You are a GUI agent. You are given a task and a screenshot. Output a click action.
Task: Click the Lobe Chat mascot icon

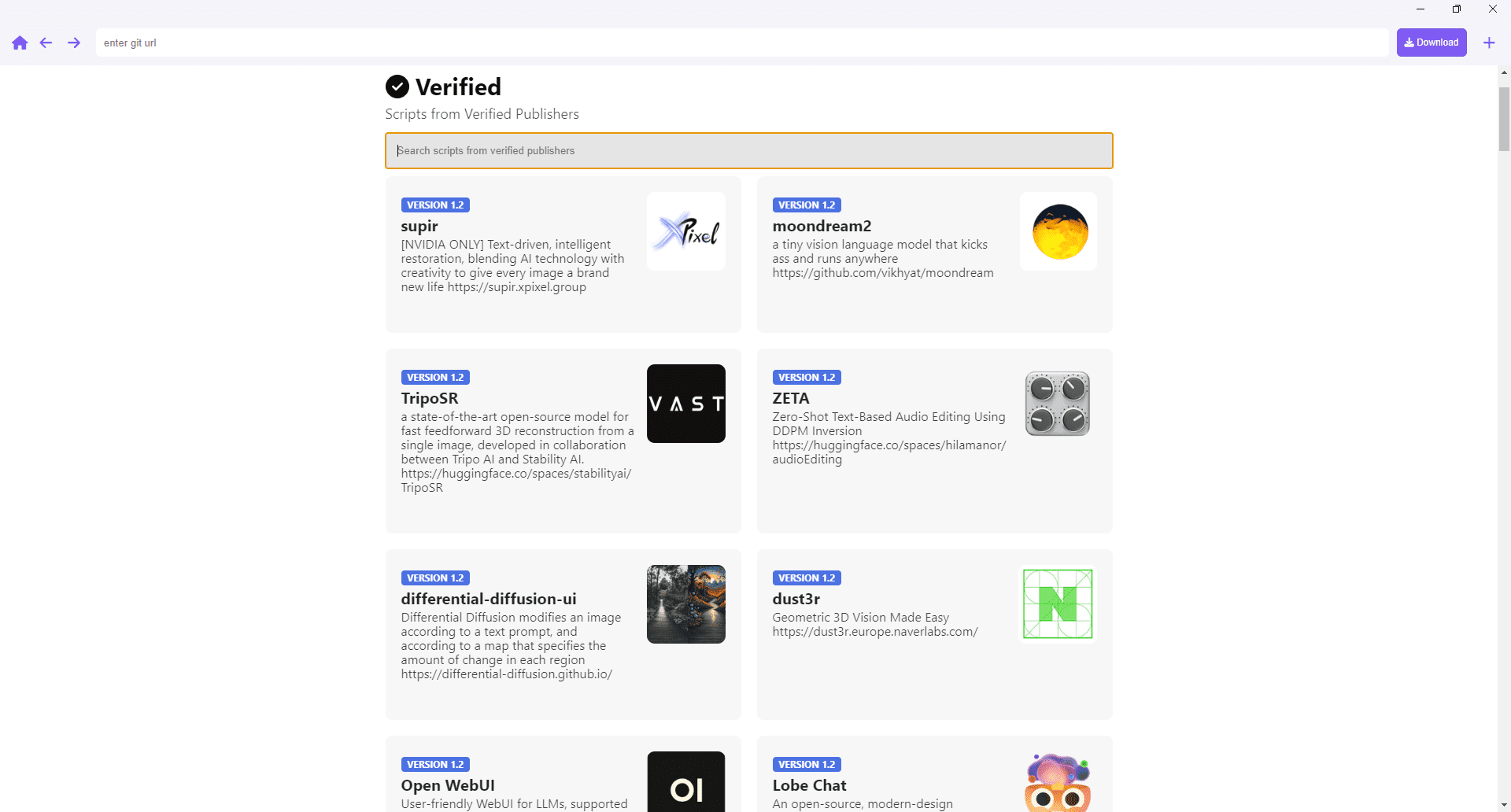coord(1058,782)
